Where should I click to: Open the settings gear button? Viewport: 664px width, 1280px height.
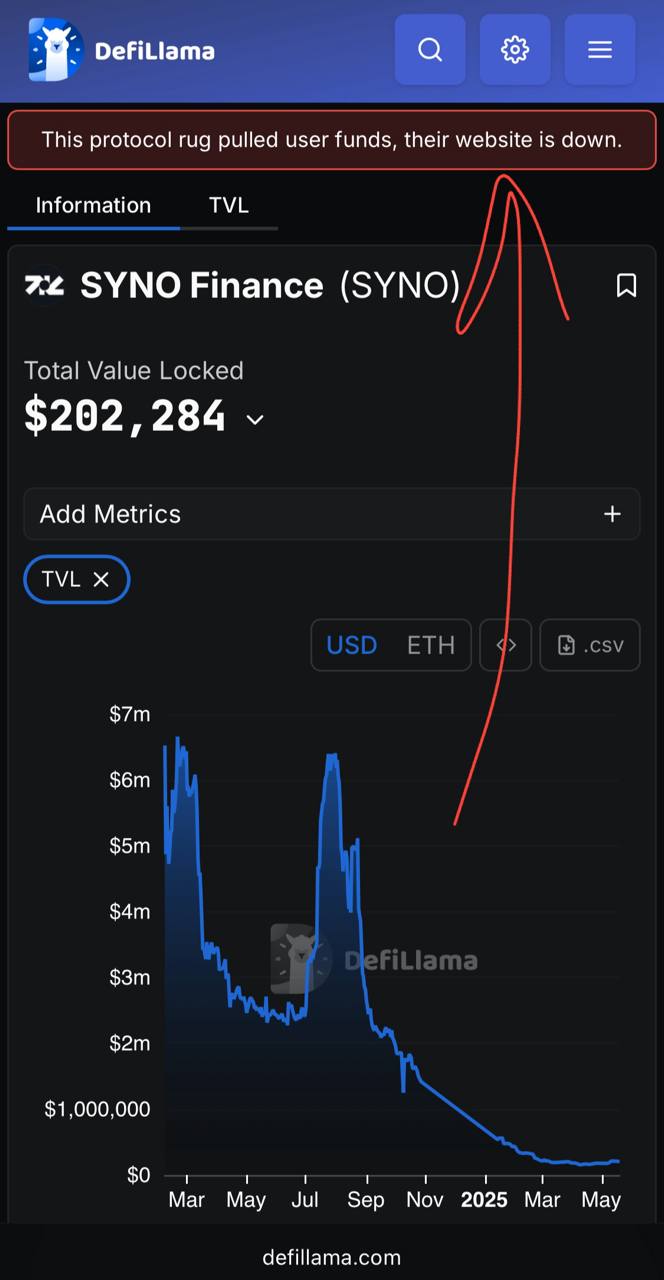click(515, 49)
